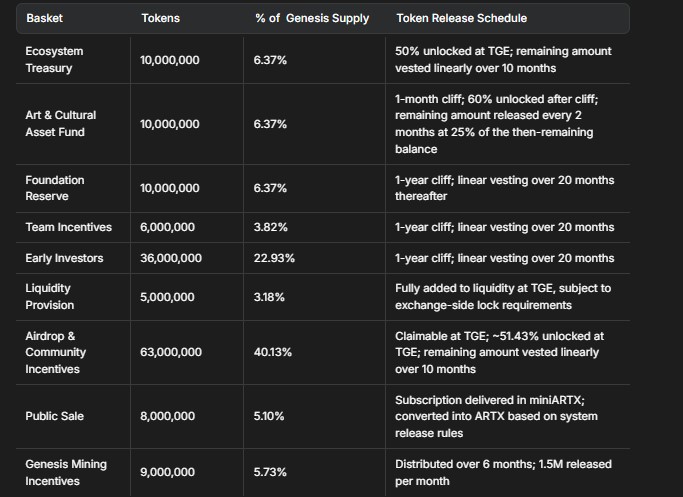
Task: Click the 63,000,000 tokens value
Action: [171, 352]
